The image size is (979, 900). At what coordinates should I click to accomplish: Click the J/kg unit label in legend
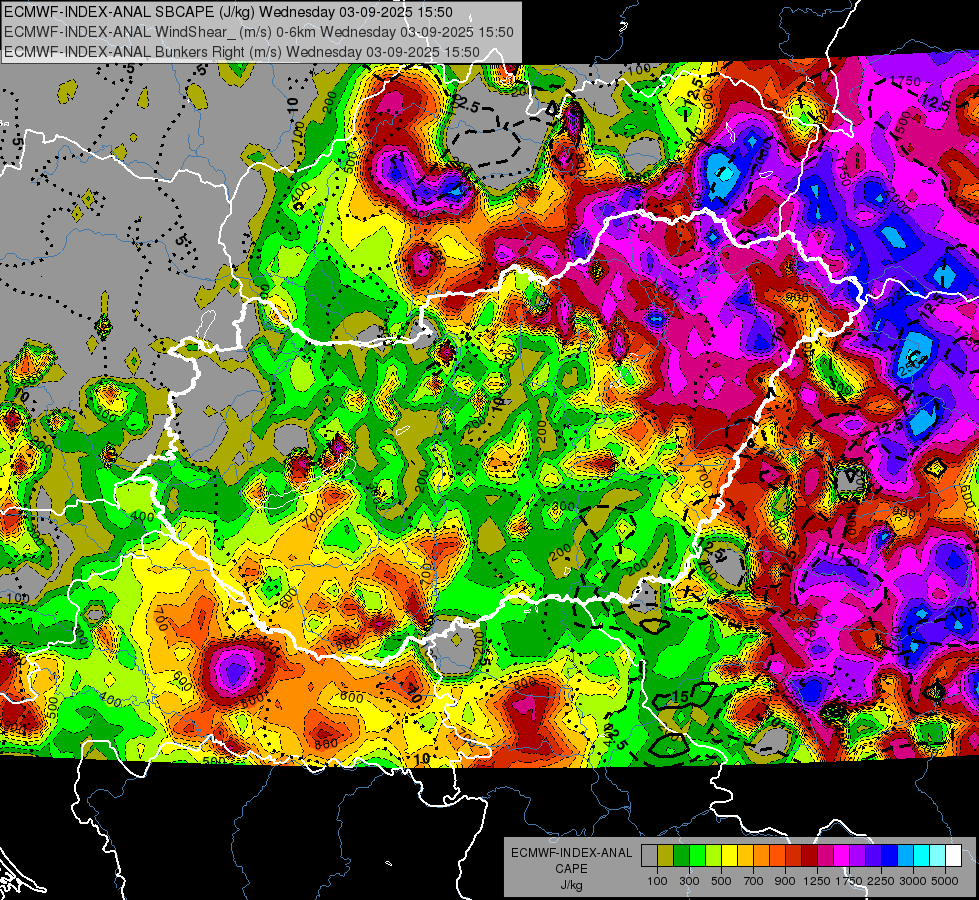[571, 885]
